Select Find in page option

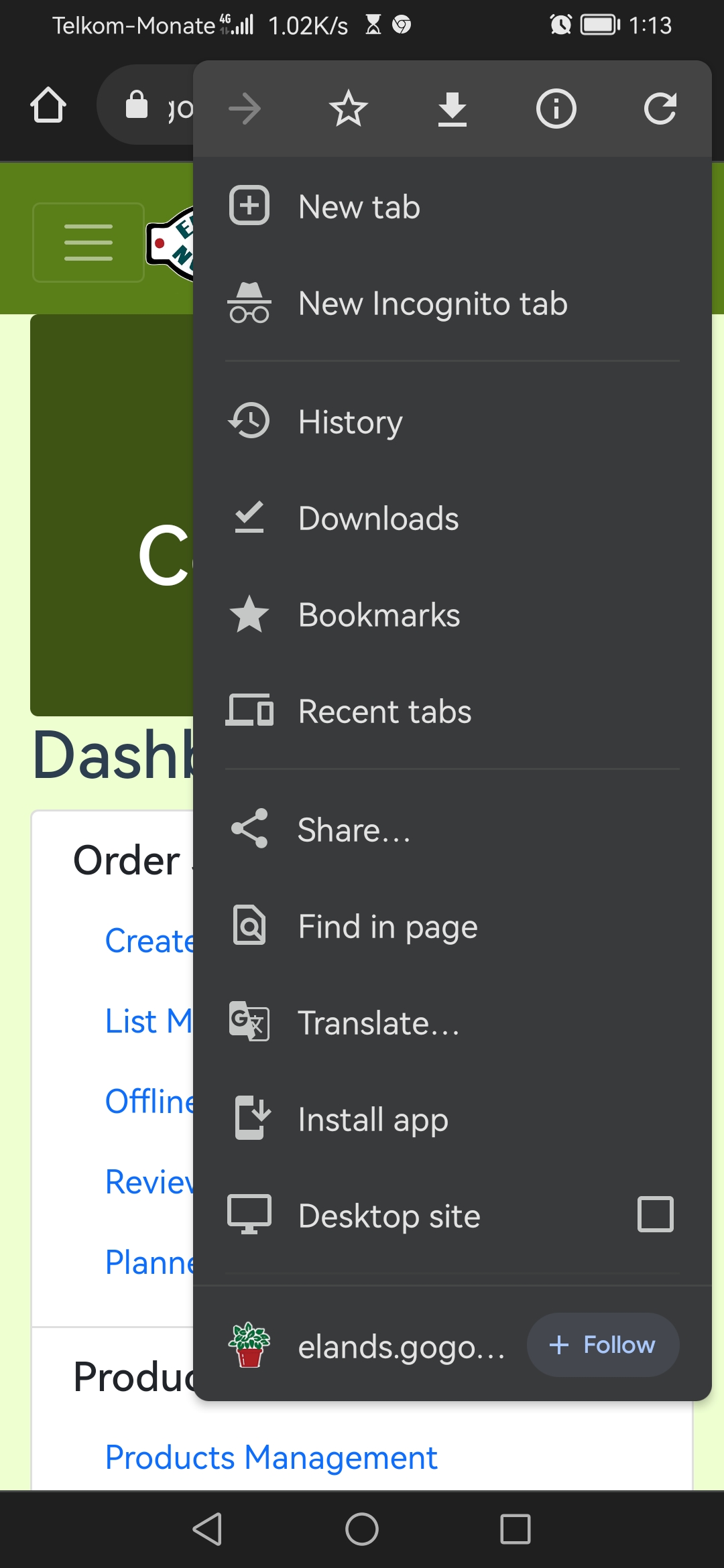(387, 927)
